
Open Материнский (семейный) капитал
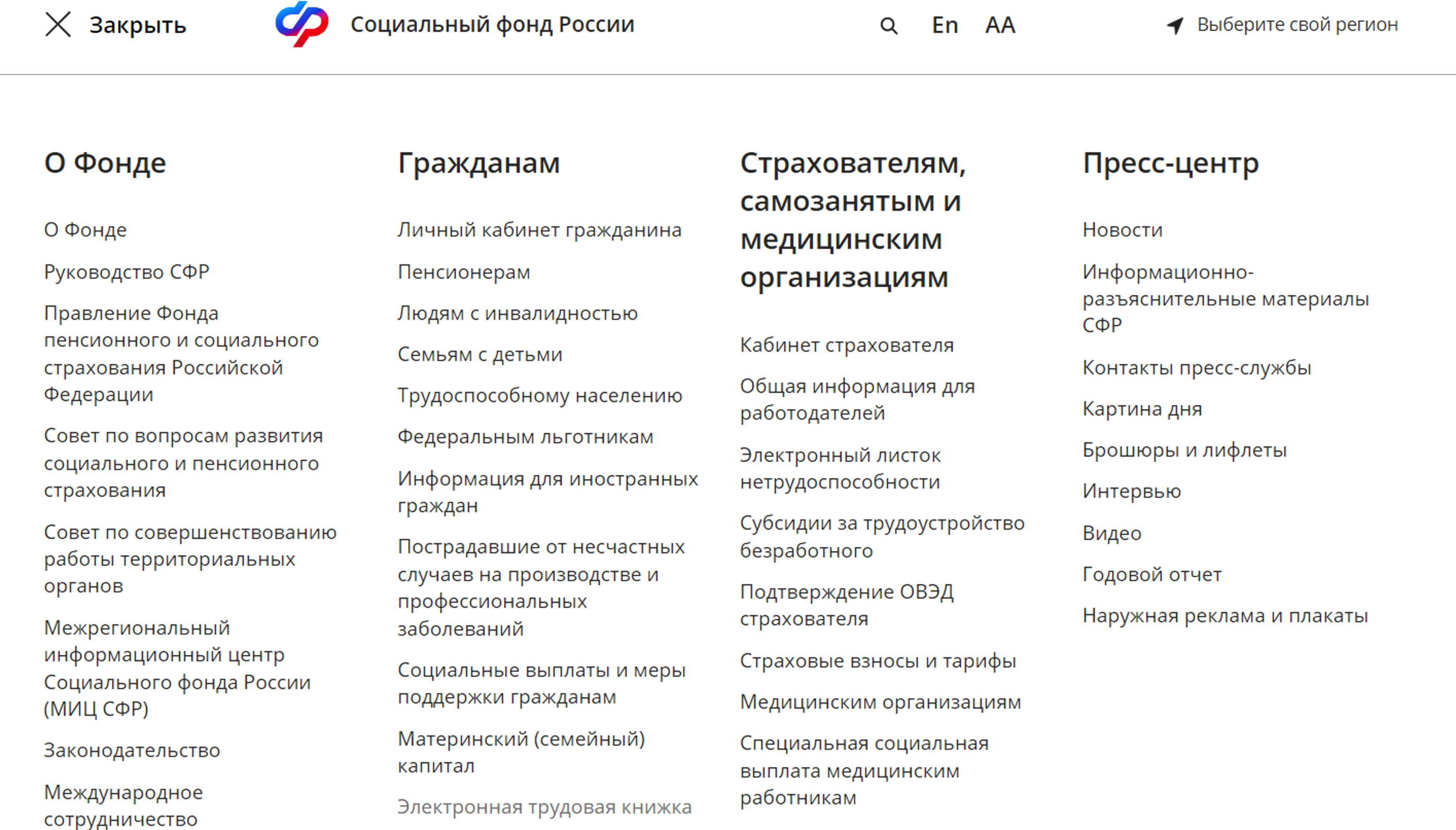coord(521,752)
